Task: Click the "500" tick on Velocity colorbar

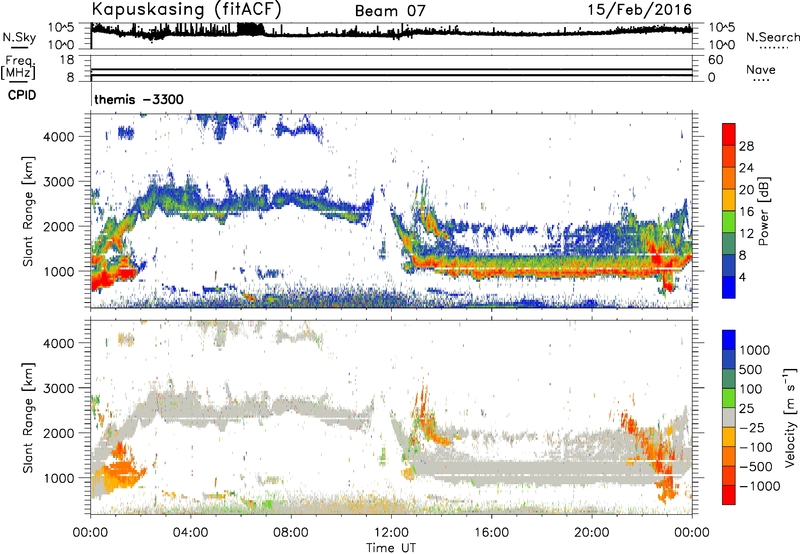Action: click(x=751, y=370)
